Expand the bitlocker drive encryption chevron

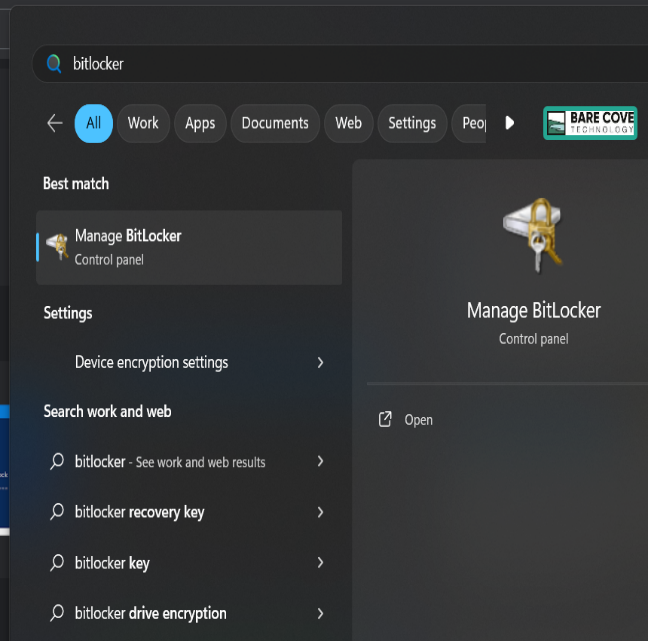click(320, 613)
